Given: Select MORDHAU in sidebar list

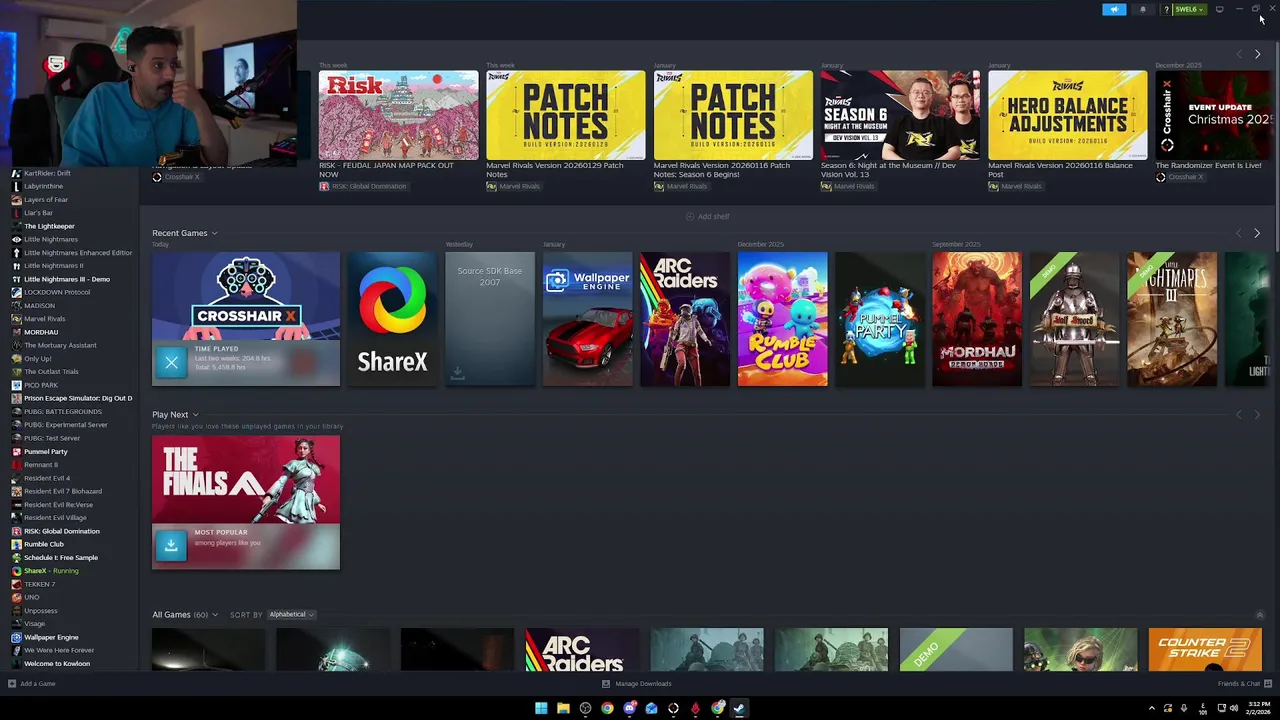Looking at the screenshot, I should (41, 332).
